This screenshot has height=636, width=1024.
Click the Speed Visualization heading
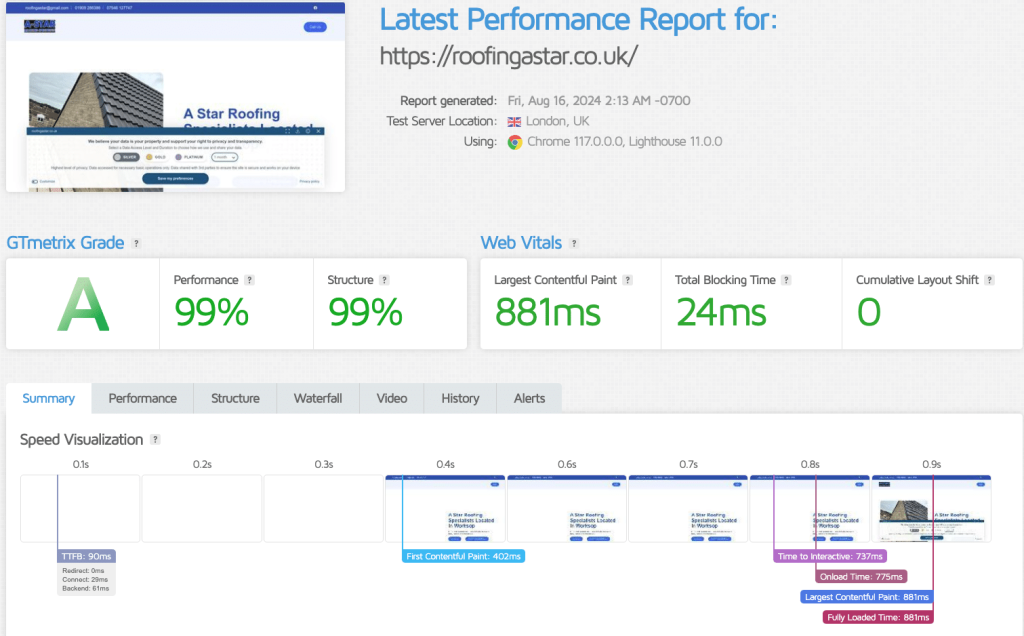click(x=82, y=439)
